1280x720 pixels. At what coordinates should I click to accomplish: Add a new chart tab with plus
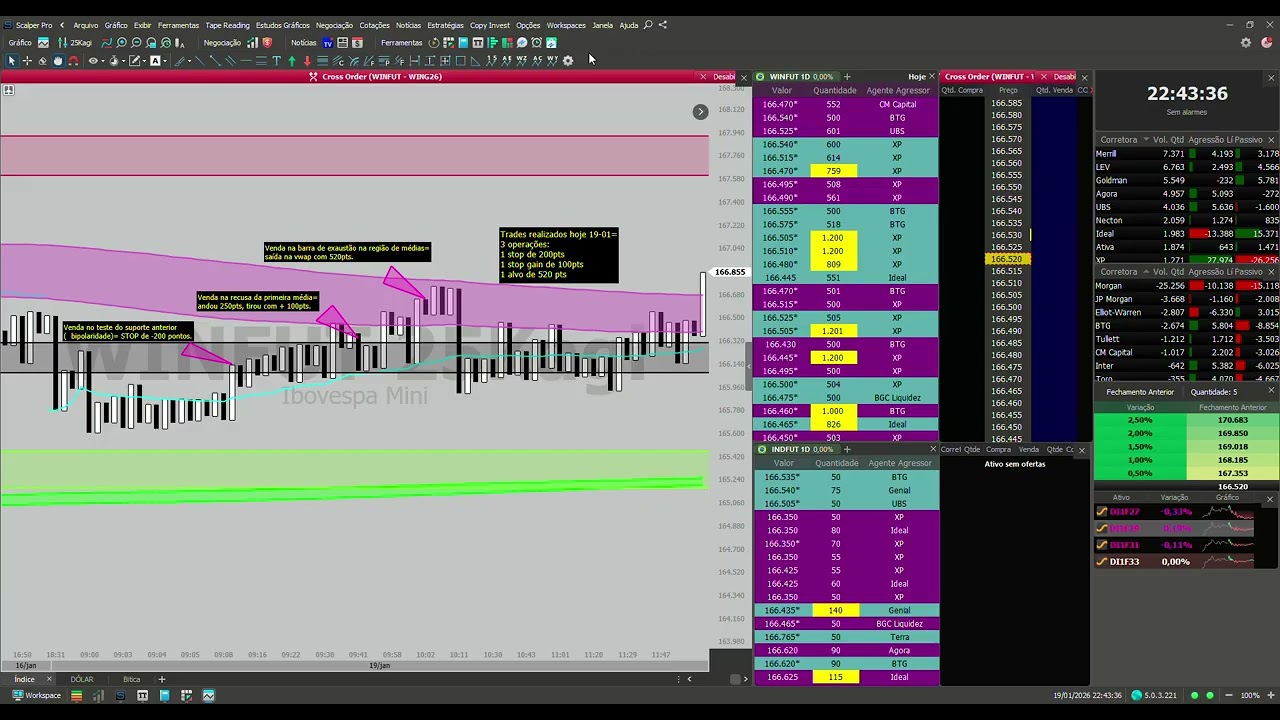click(x=161, y=679)
